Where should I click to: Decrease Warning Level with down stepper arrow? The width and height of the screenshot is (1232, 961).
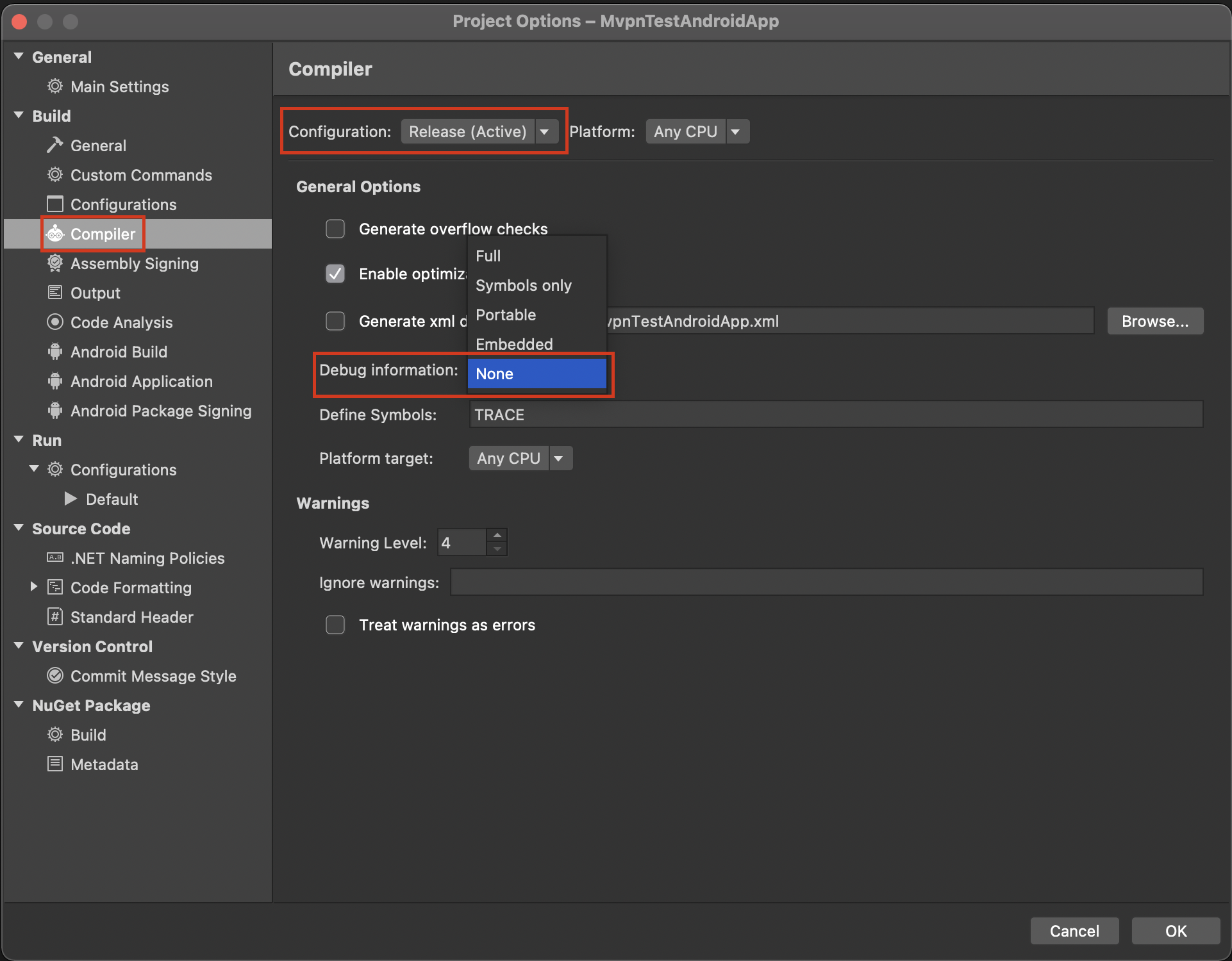tap(497, 549)
